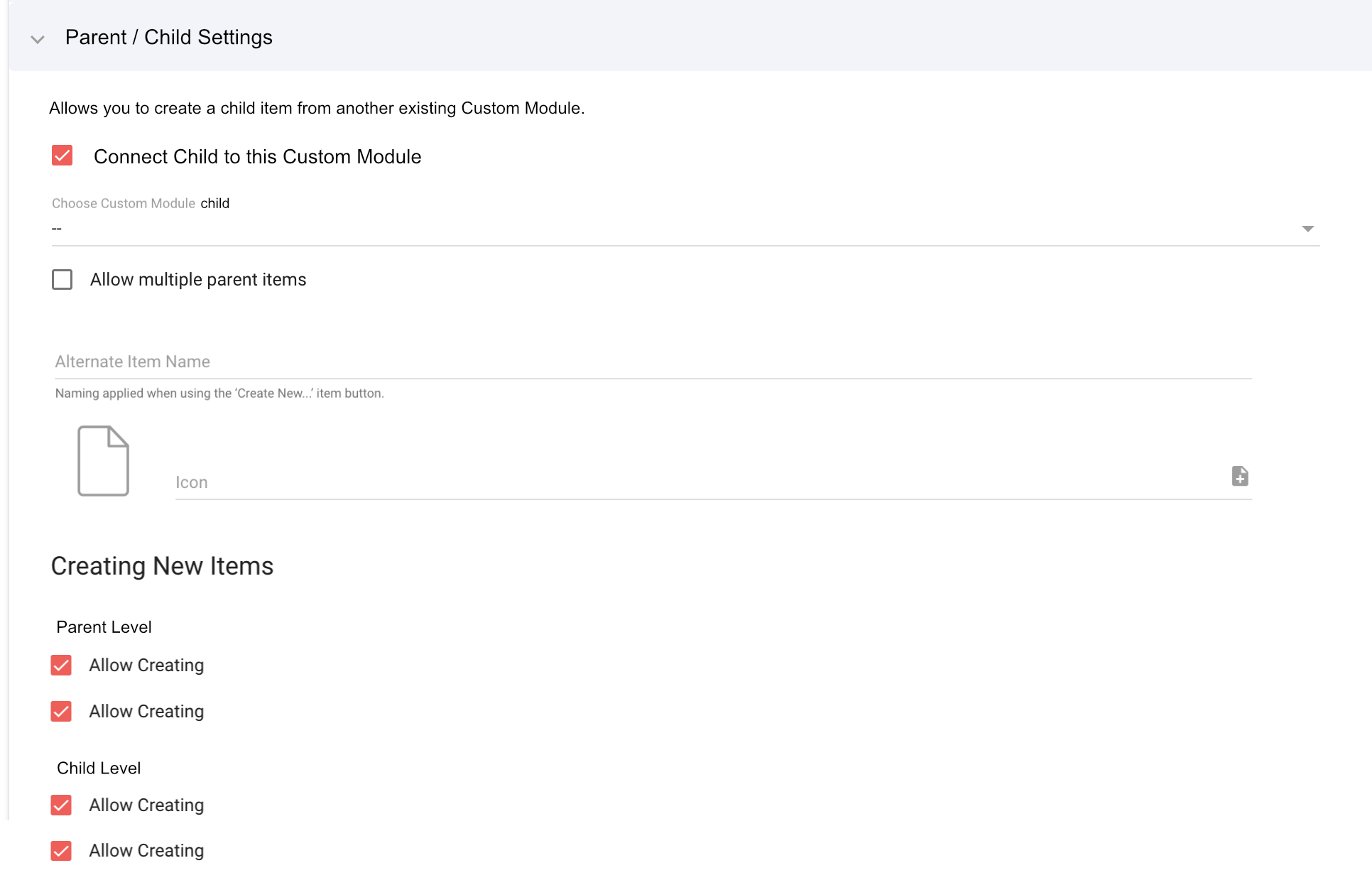Click the Parent / Child Settings header title
This screenshot has height=885, width=1372.
point(168,37)
